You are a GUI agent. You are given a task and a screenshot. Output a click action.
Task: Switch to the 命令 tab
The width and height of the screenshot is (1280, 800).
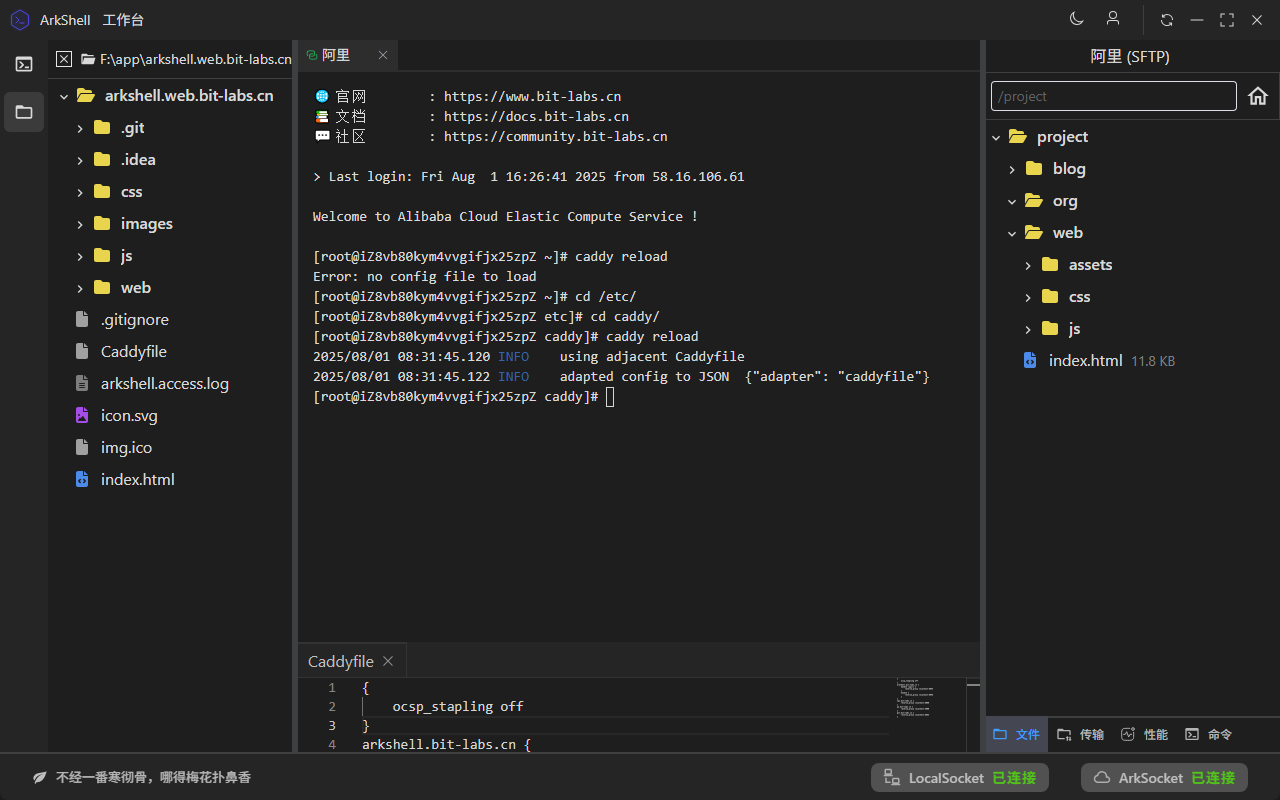(x=1209, y=734)
